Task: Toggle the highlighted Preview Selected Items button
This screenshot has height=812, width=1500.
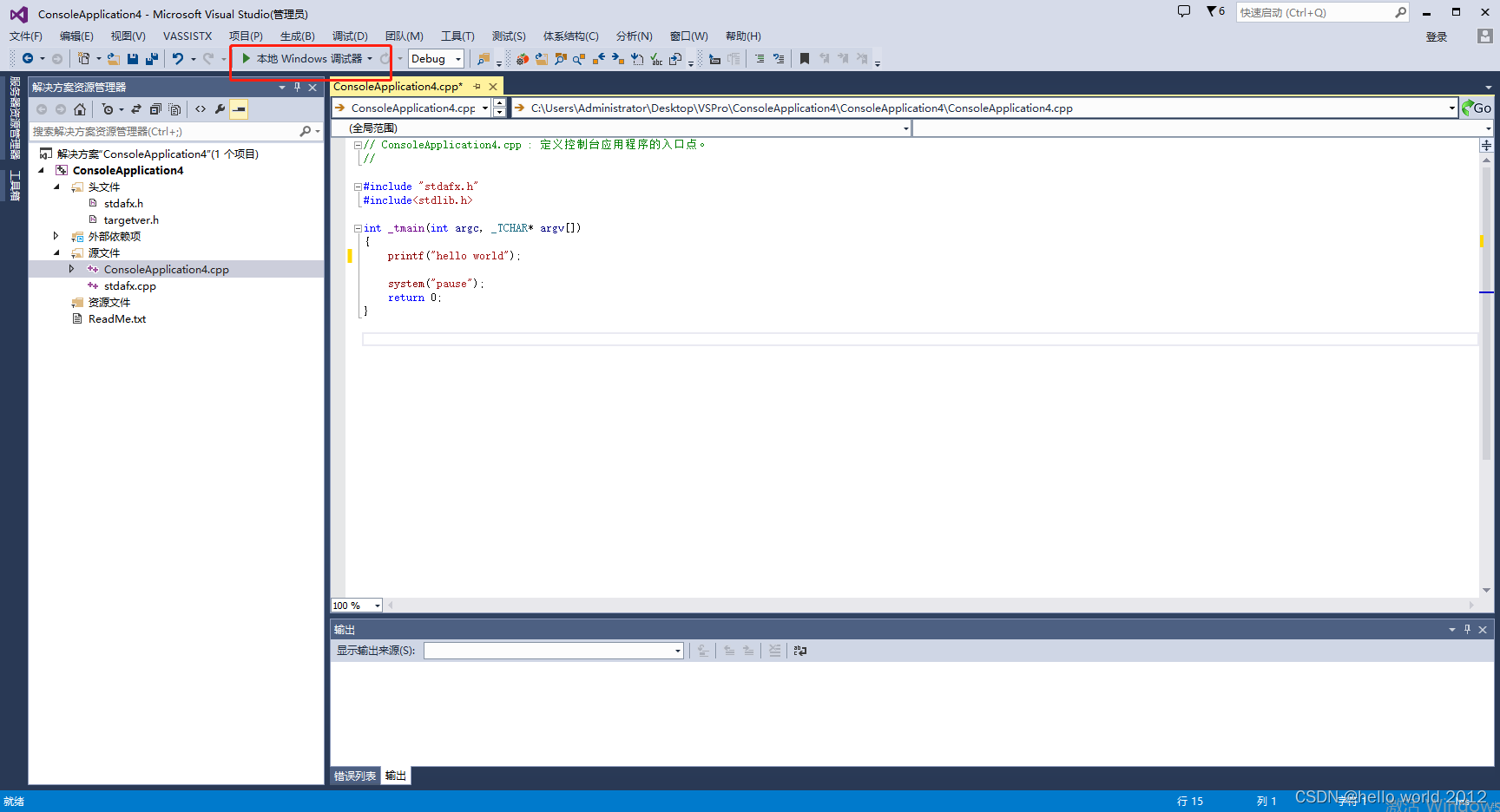Action: point(239,109)
